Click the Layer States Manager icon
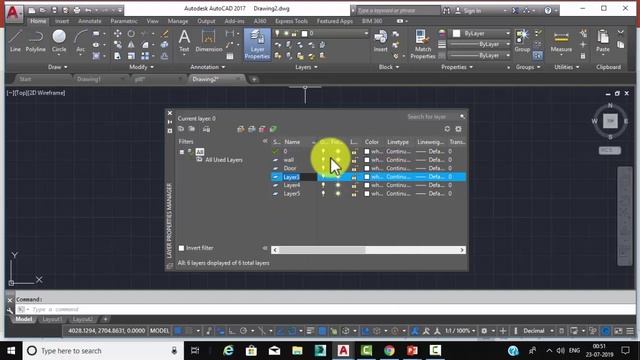This screenshot has width=640, height=360. (207, 129)
